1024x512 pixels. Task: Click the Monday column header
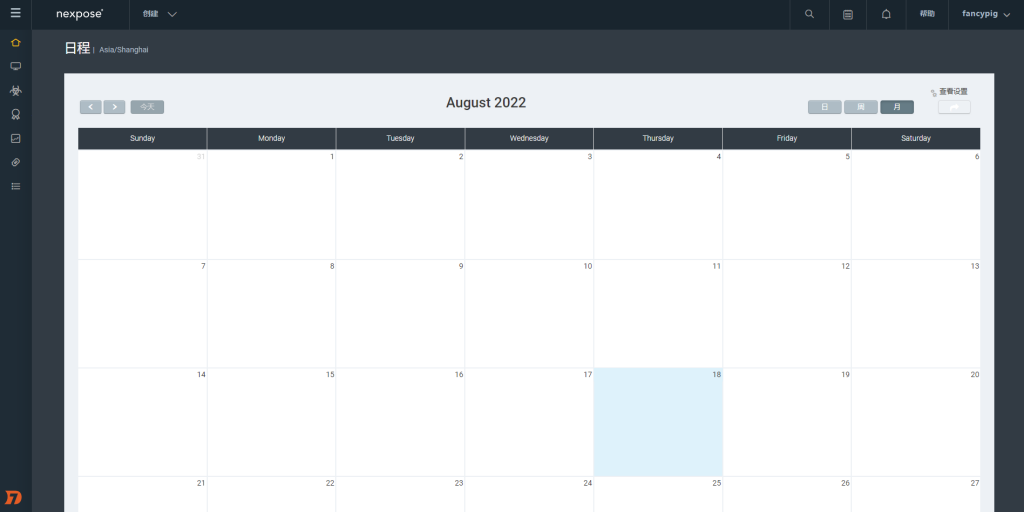pyautogui.click(x=272, y=138)
